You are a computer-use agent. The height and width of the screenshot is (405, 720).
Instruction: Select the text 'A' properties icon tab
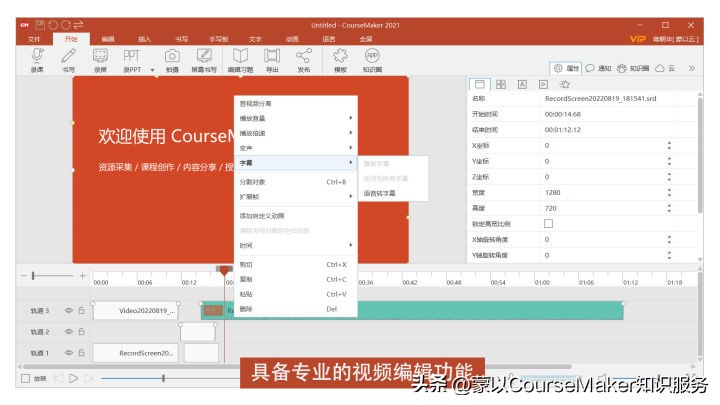tap(522, 84)
